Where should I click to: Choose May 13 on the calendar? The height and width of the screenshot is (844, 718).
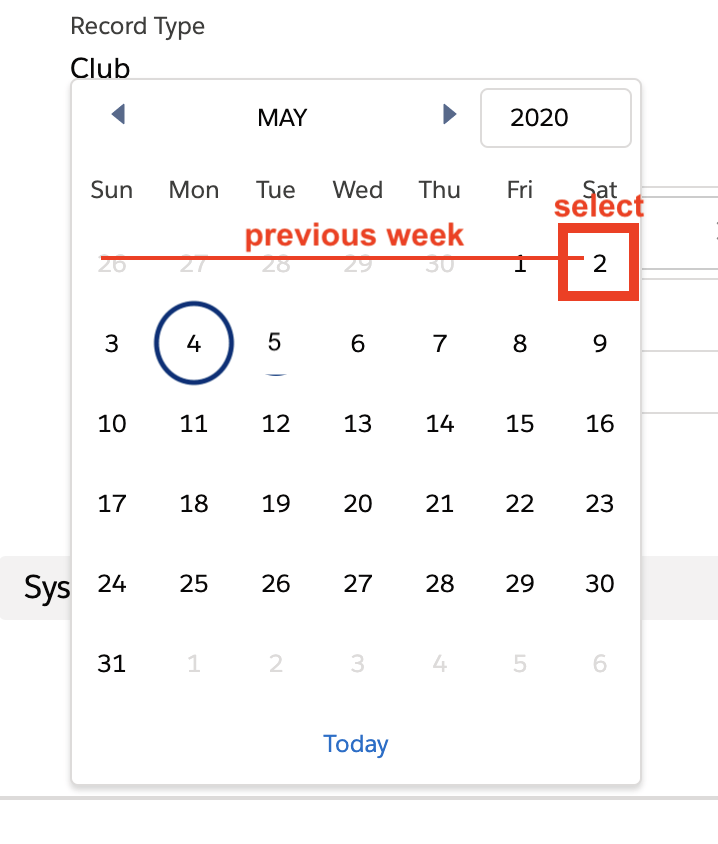358,424
